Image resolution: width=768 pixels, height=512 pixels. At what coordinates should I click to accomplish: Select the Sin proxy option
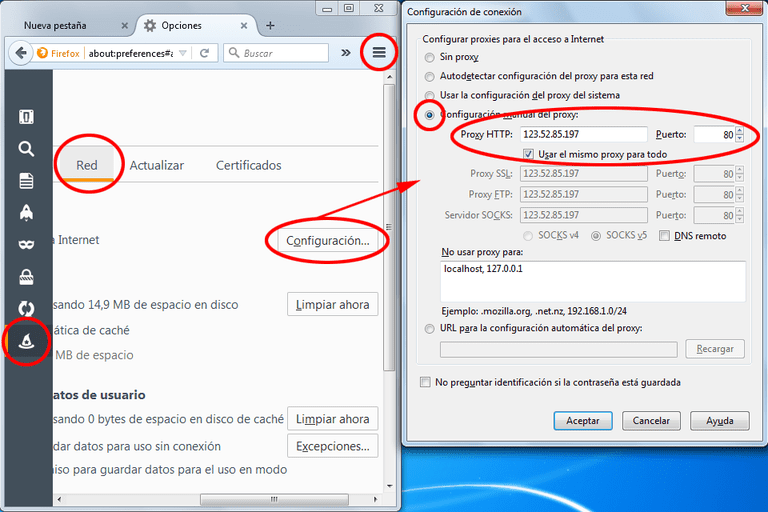(430, 57)
